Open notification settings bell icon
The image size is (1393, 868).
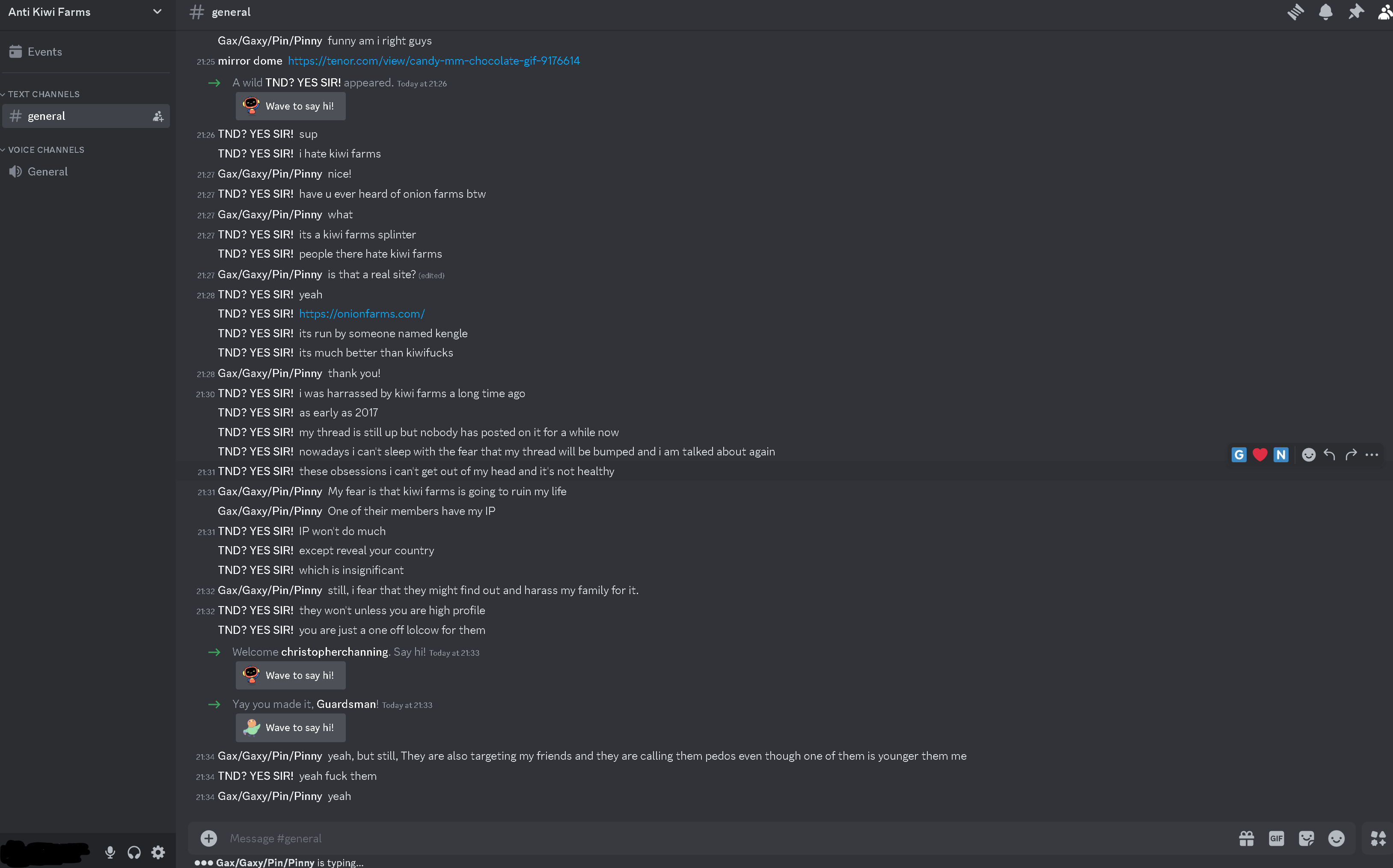pos(1325,12)
